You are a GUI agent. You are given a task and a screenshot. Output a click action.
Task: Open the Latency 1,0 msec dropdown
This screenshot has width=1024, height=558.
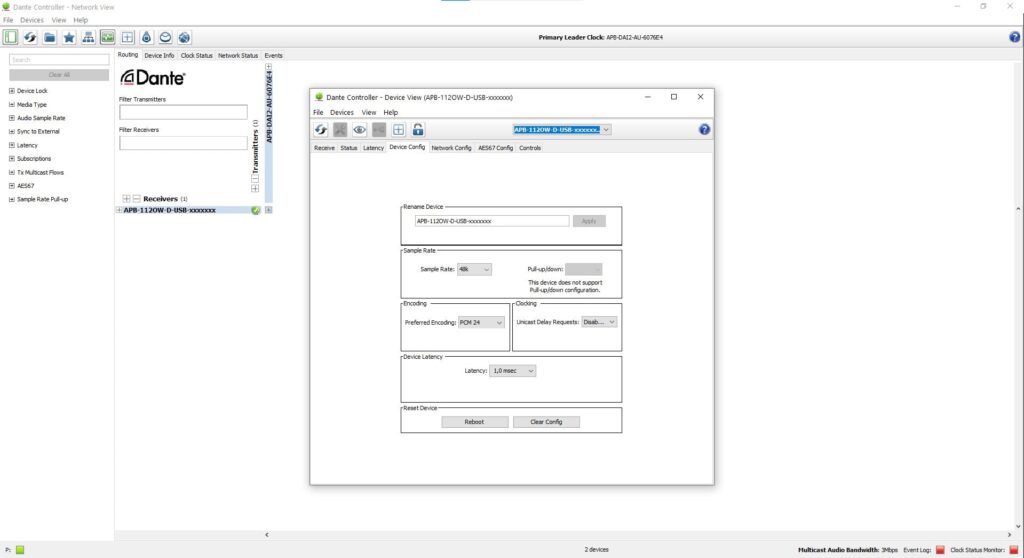click(x=514, y=371)
